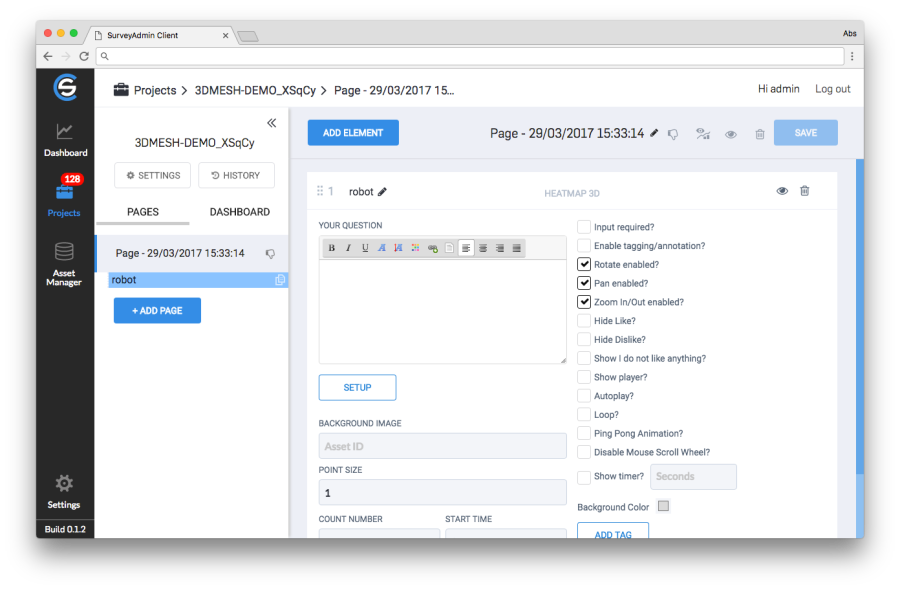Uncheck Rotate enabled?
Image resolution: width=900 pixels, height=590 pixels.
(584, 264)
